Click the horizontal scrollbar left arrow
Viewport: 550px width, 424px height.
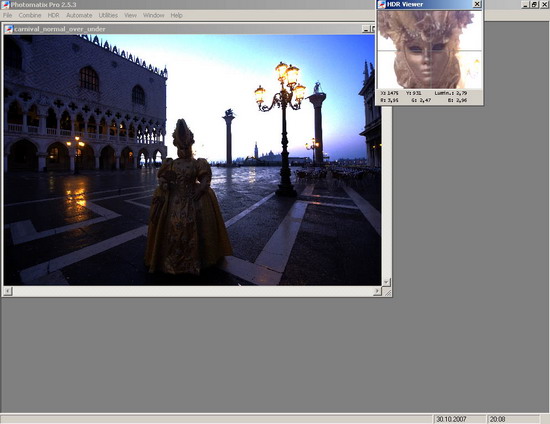(x=8, y=291)
